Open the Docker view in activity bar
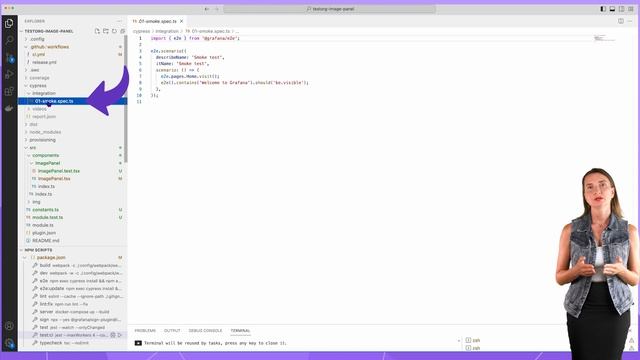The width and height of the screenshot is (640, 360). click(x=9, y=108)
